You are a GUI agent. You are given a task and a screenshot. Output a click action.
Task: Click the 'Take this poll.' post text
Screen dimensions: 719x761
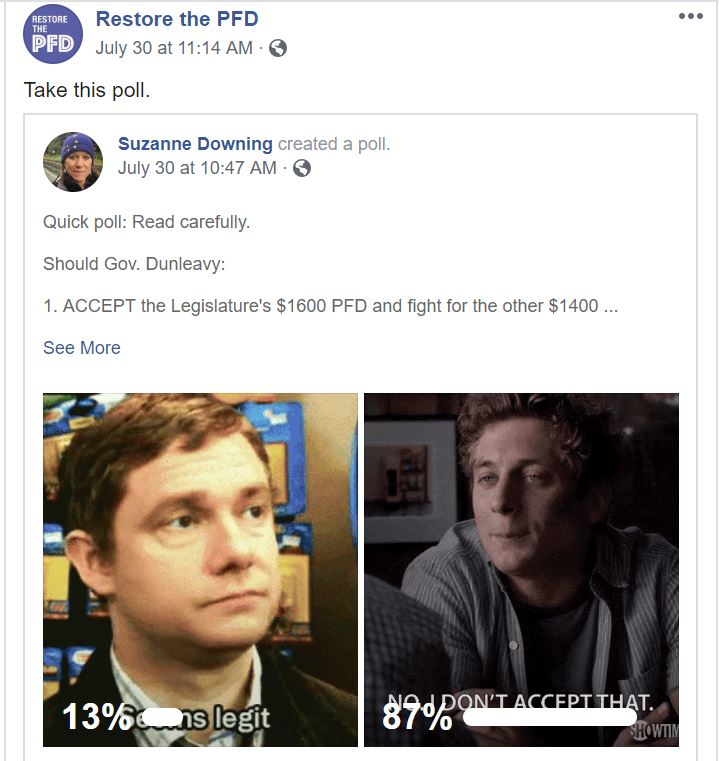click(x=87, y=90)
